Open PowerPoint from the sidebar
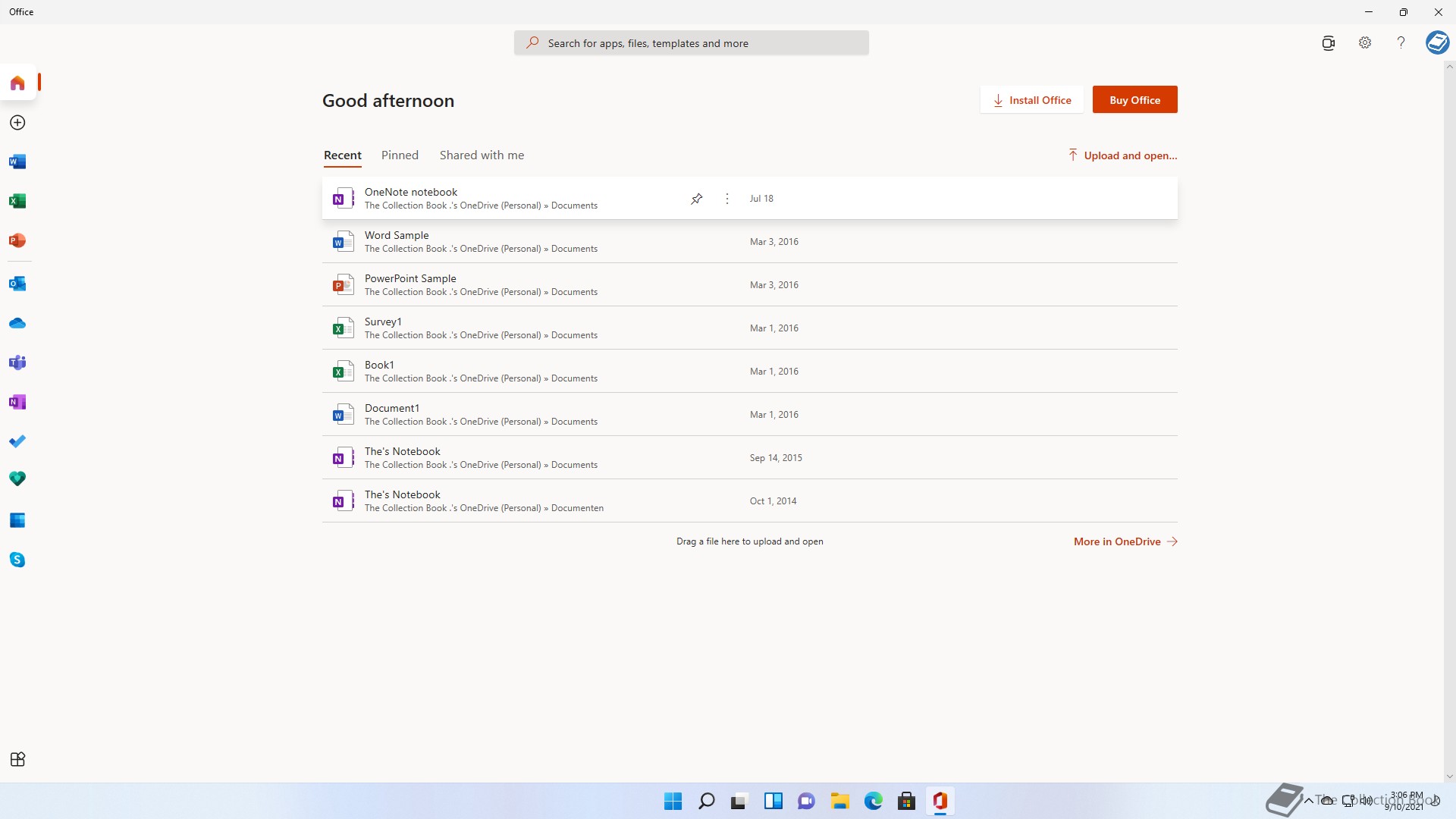Image resolution: width=1456 pixels, height=819 pixels. click(x=17, y=240)
